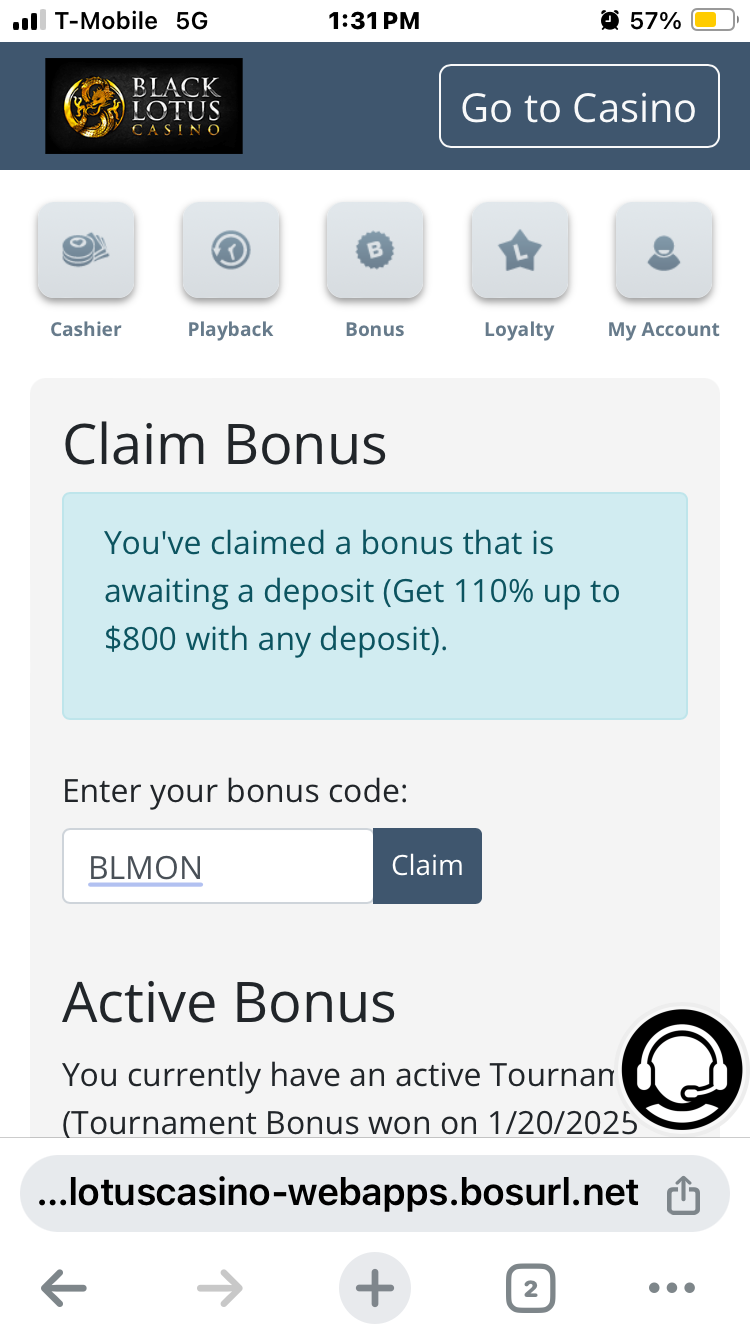Go forward with the browser forward arrow
This screenshot has width=750, height=1334.
pos(220,1289)
